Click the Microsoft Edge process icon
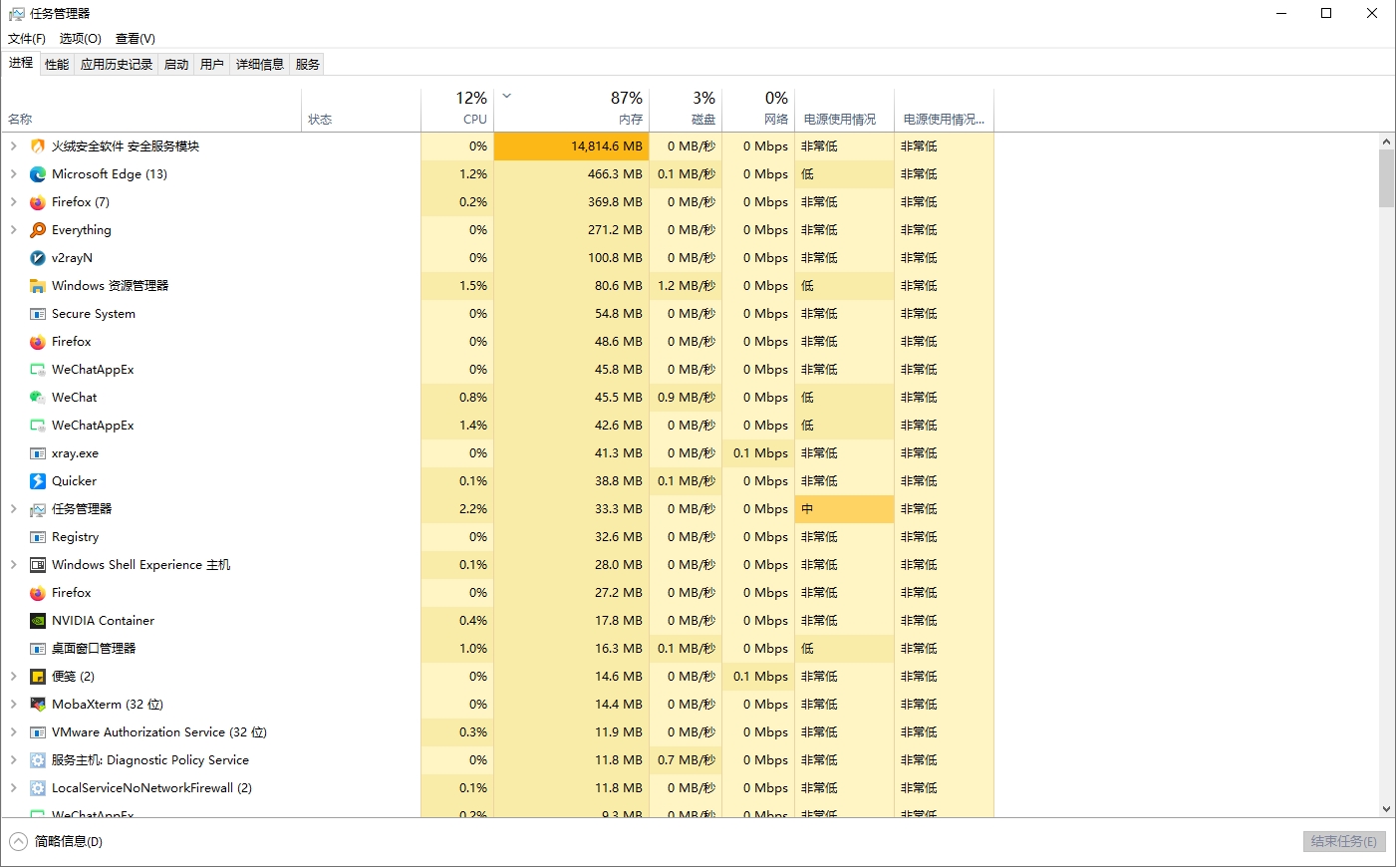The width and height of the screenshot is (1398, 868). [38, 174]
